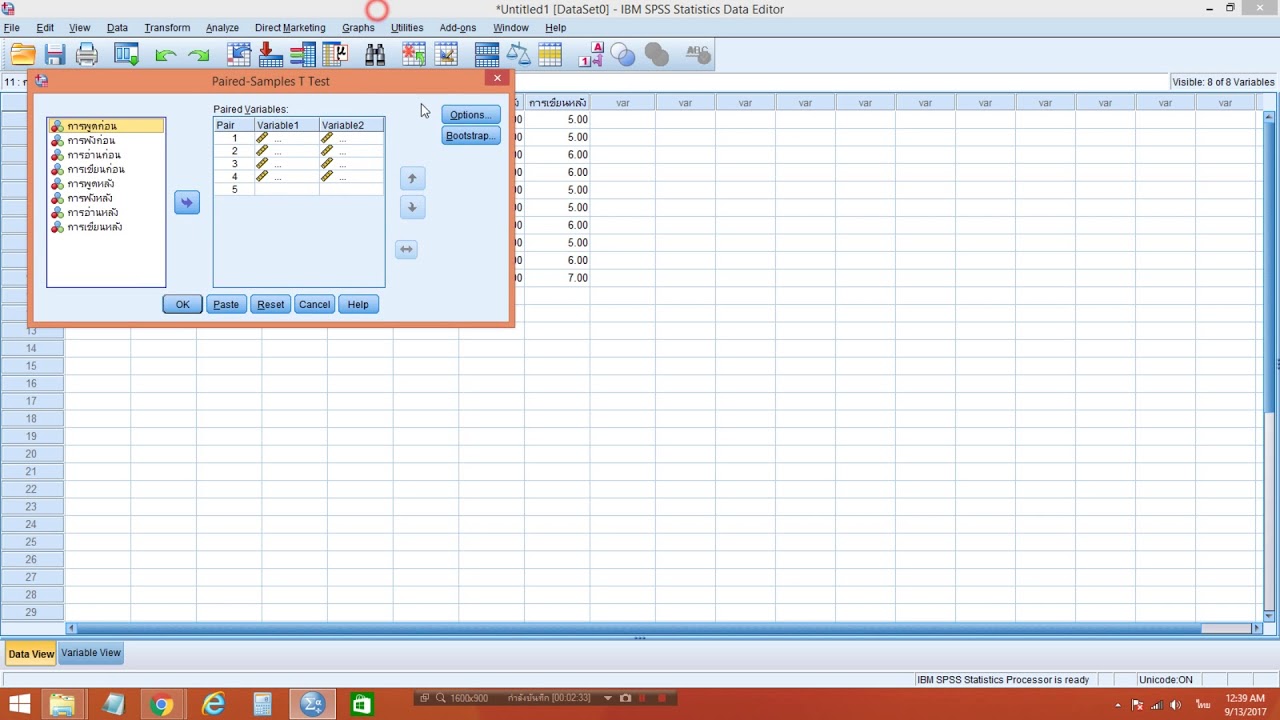Move the pair down with the down arrow
The height and width of the screenshot is (720, 1280).
click(x=412, y=207)
